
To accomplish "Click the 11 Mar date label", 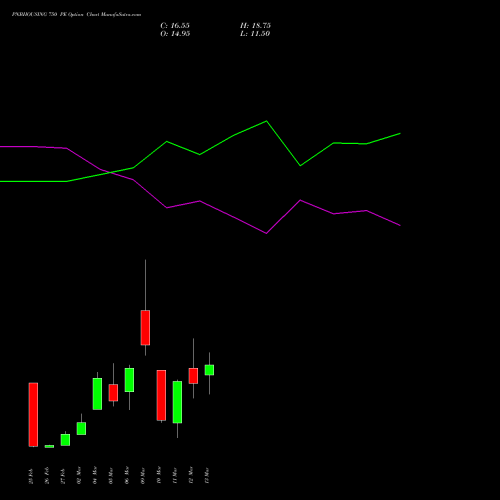I will point(175,476).
